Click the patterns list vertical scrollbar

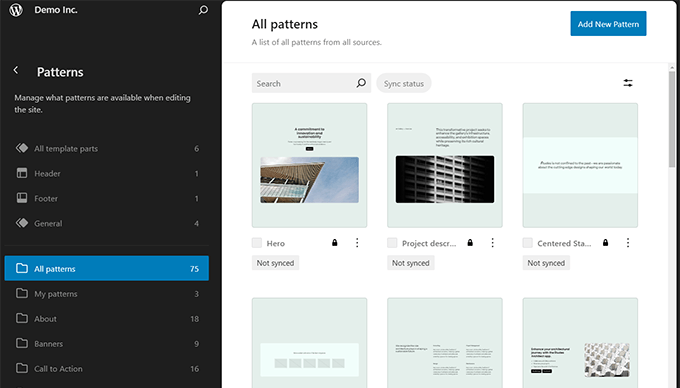click(672, 119)
